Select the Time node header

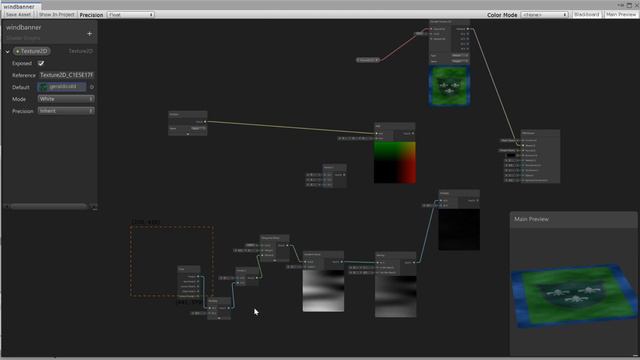click(x=189, y=269)
